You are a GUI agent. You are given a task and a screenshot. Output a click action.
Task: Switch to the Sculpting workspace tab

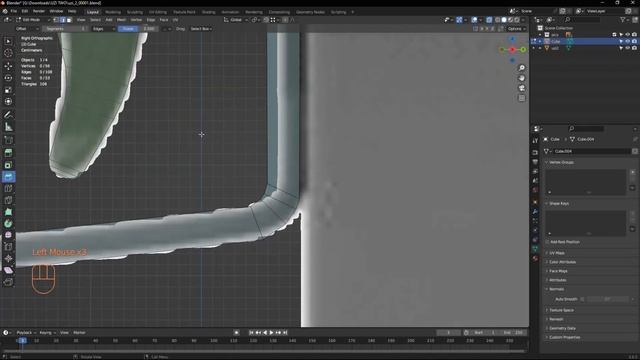pyautogui.click(x=135, y=12)
